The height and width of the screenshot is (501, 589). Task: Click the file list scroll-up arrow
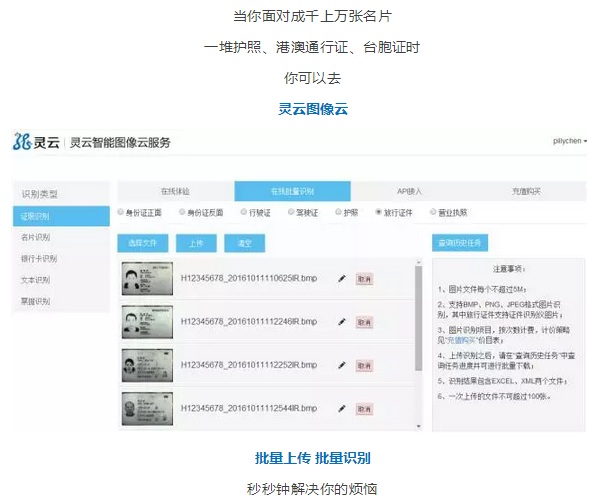point(418,262)
